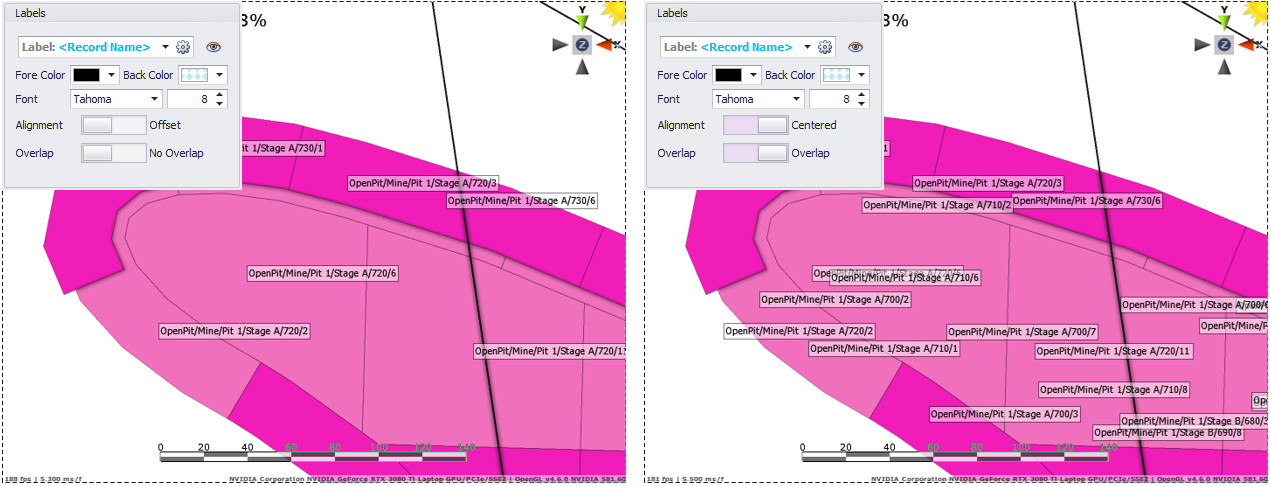Screen dimensions: 1270x486
Task: Select label Stage A/720/3 in right viewport
Action: [988, 184]
